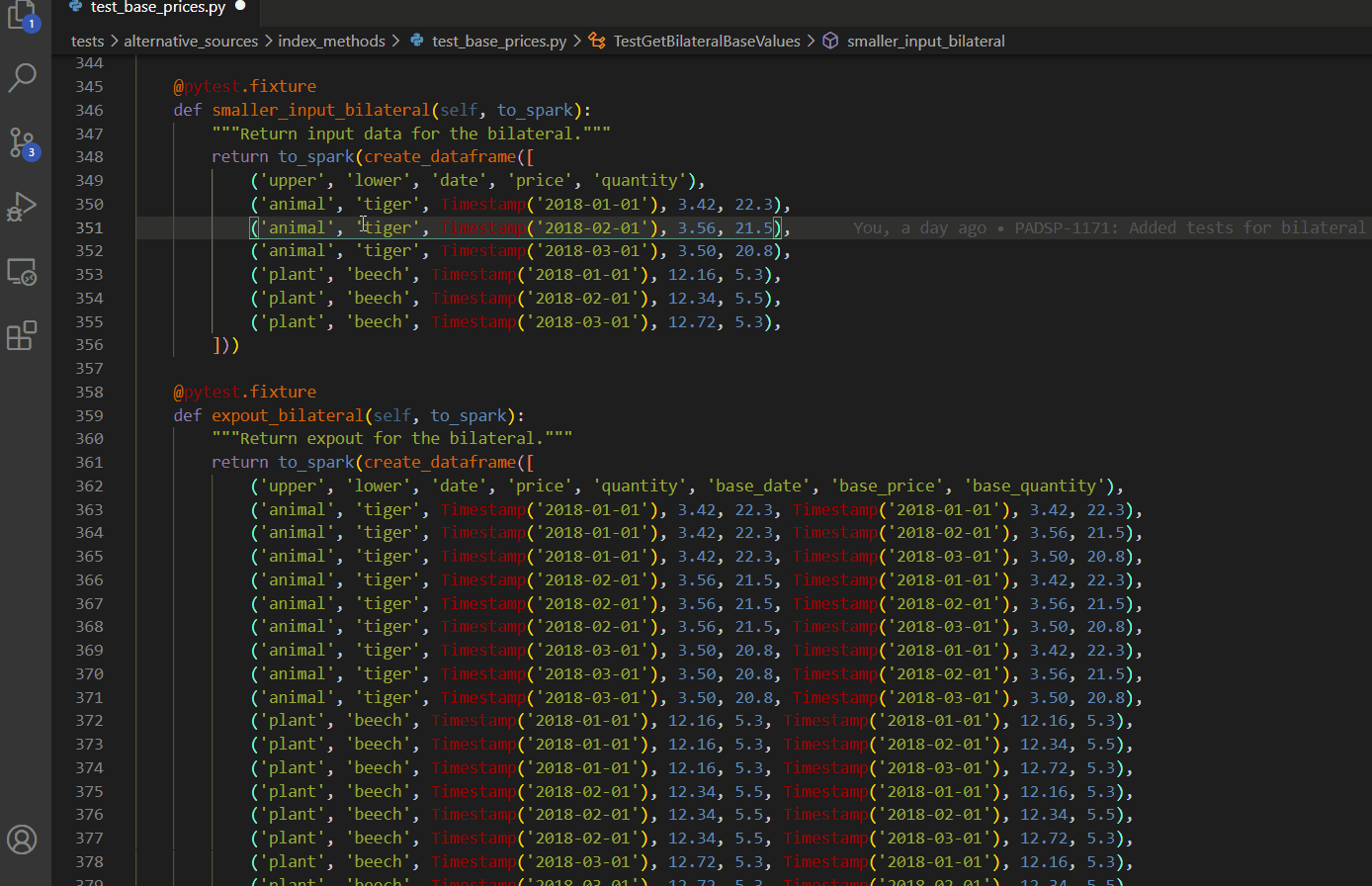The width and height of the screenshot is (1372, 886).
Task: Select the test_base_prices.py editor tab
Action: (157, 8)
